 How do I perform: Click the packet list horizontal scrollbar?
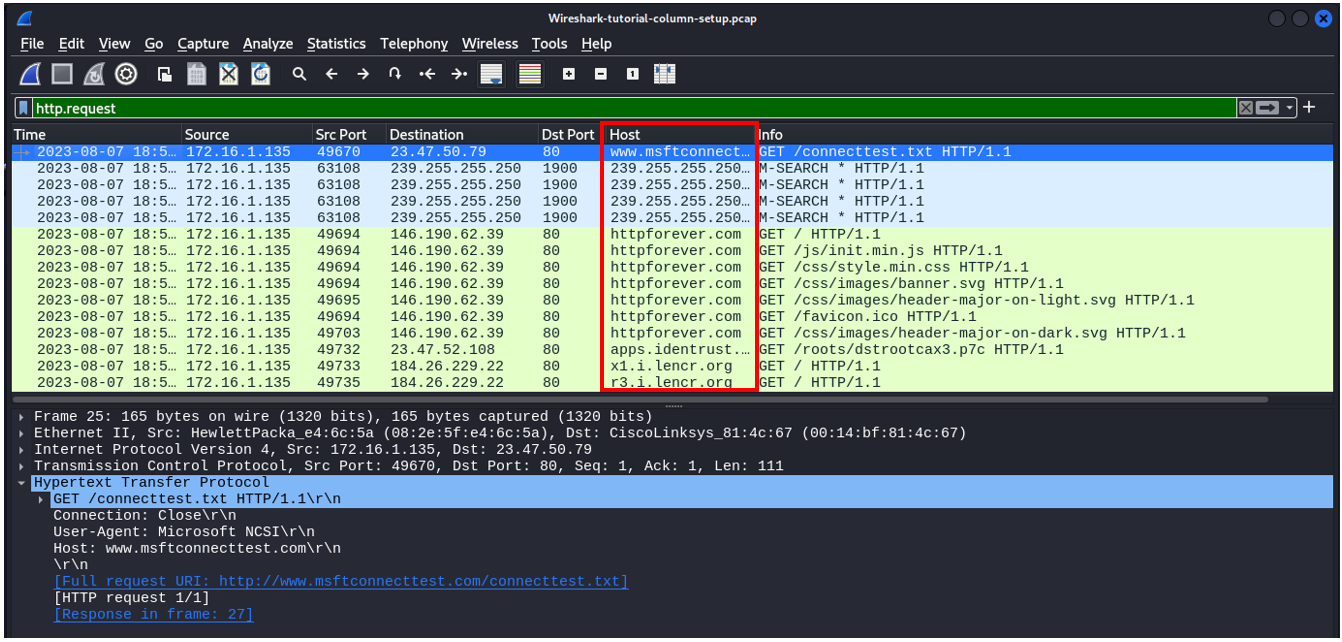[x=640, y=399]
